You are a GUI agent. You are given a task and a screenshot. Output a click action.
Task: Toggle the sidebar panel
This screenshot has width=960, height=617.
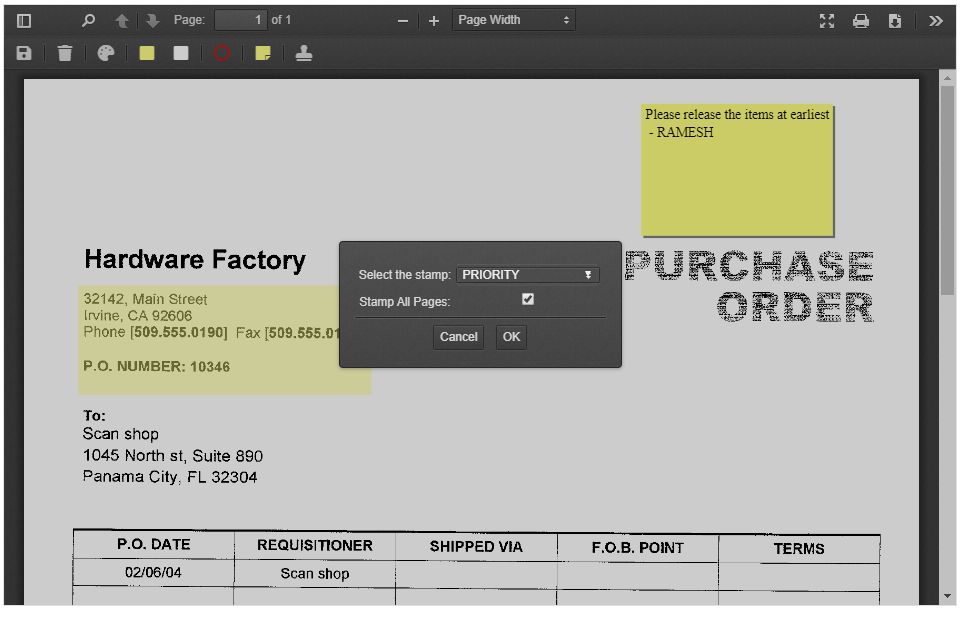pos(22,19)
